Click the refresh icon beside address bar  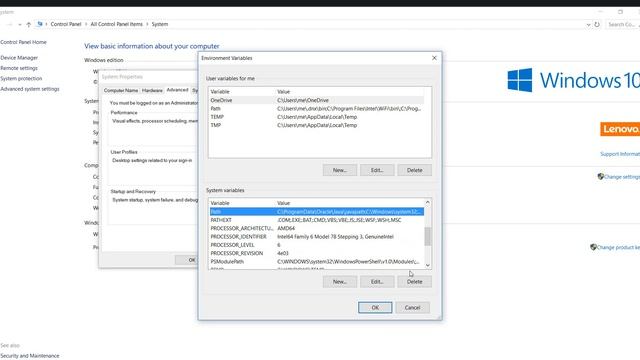597,24
